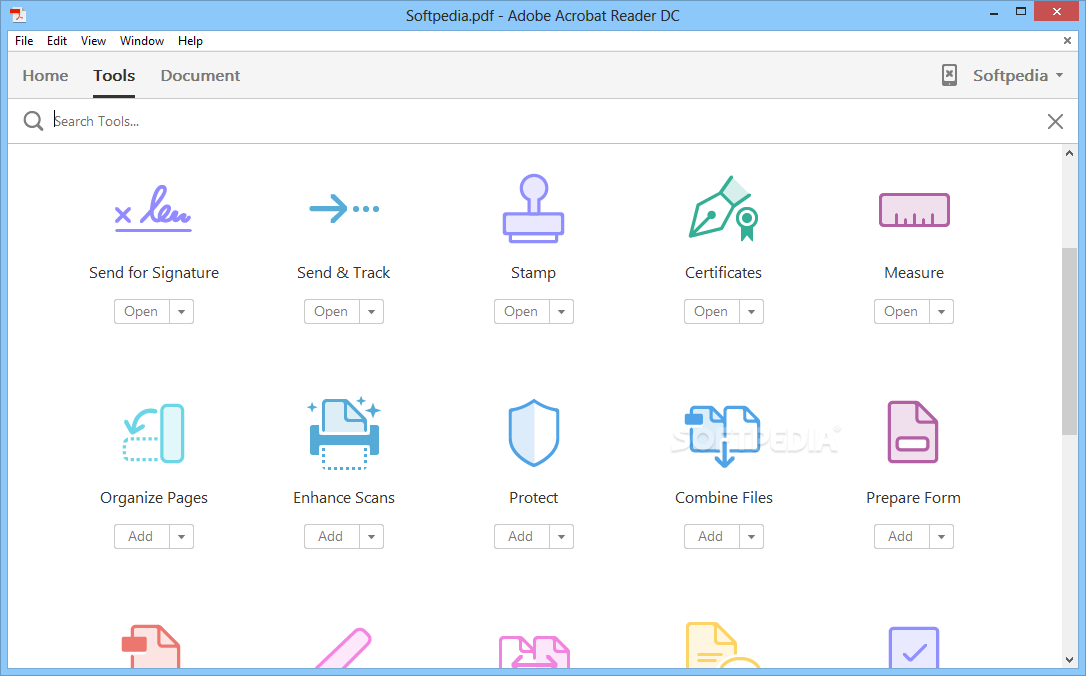Image resolution: width=1086 pixels, height=676 pixels.
Task: Click the search magnifier icon
Action: coord(33,121)
